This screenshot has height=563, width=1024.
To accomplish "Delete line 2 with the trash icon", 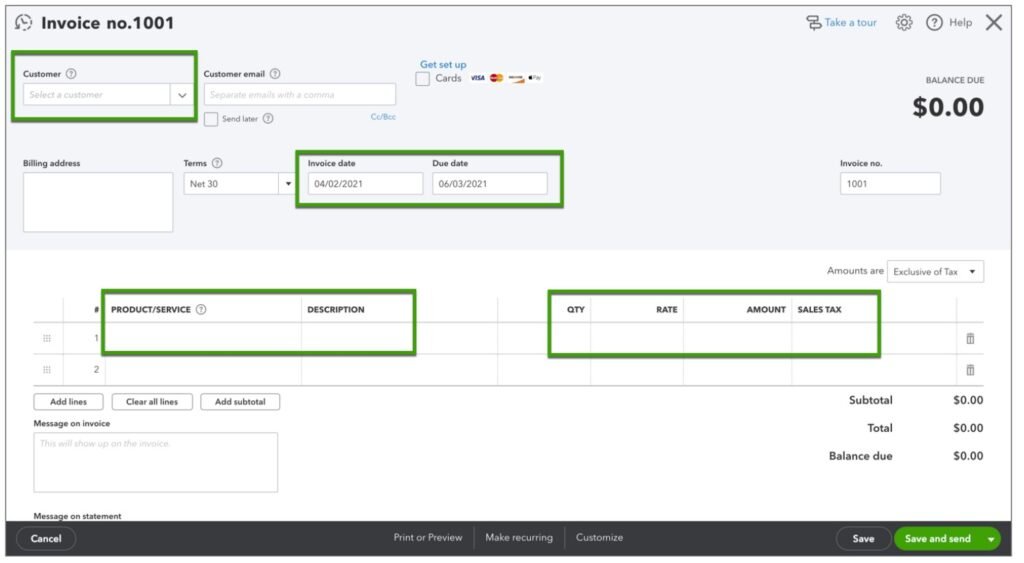I will click(x=970, y=370).
